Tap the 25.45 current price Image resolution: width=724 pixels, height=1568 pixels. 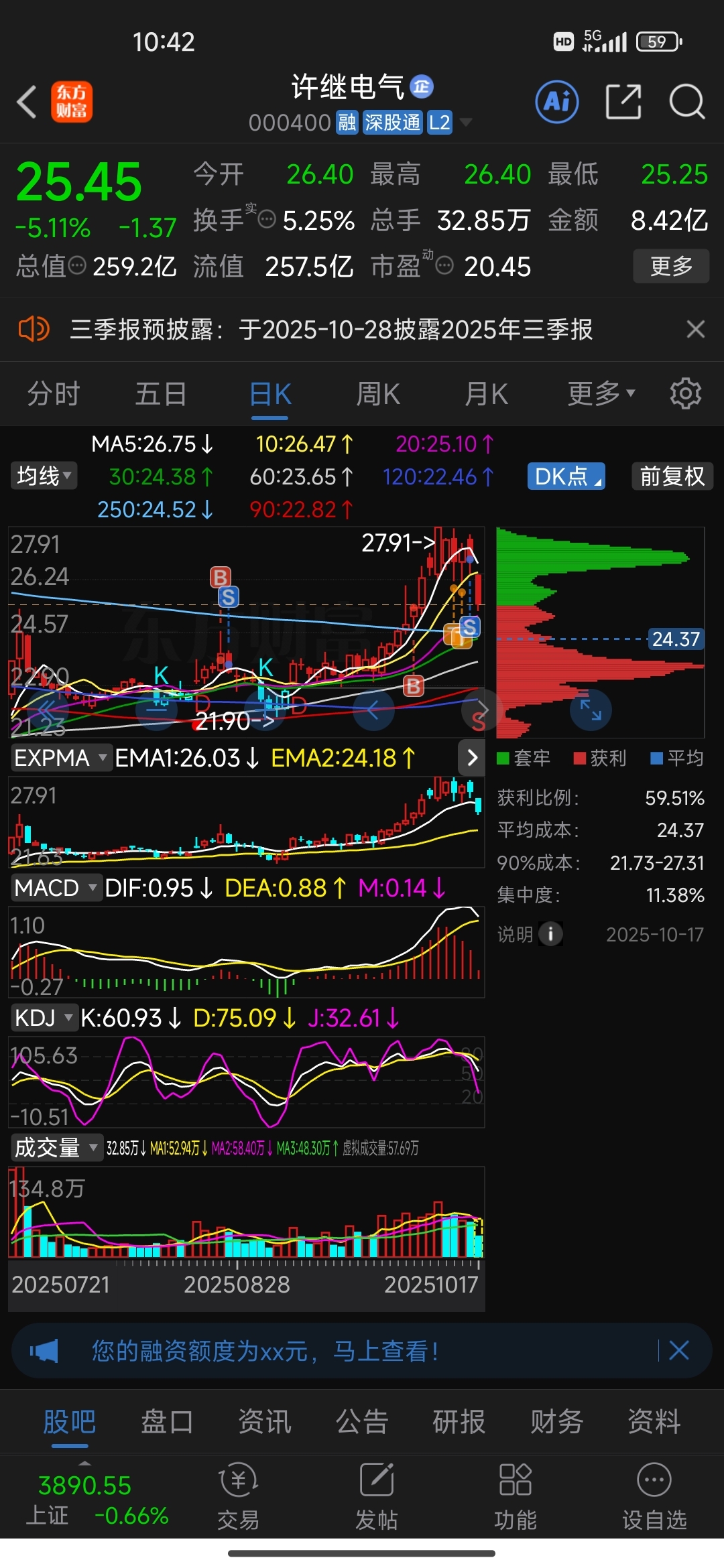tap(79, 182)
